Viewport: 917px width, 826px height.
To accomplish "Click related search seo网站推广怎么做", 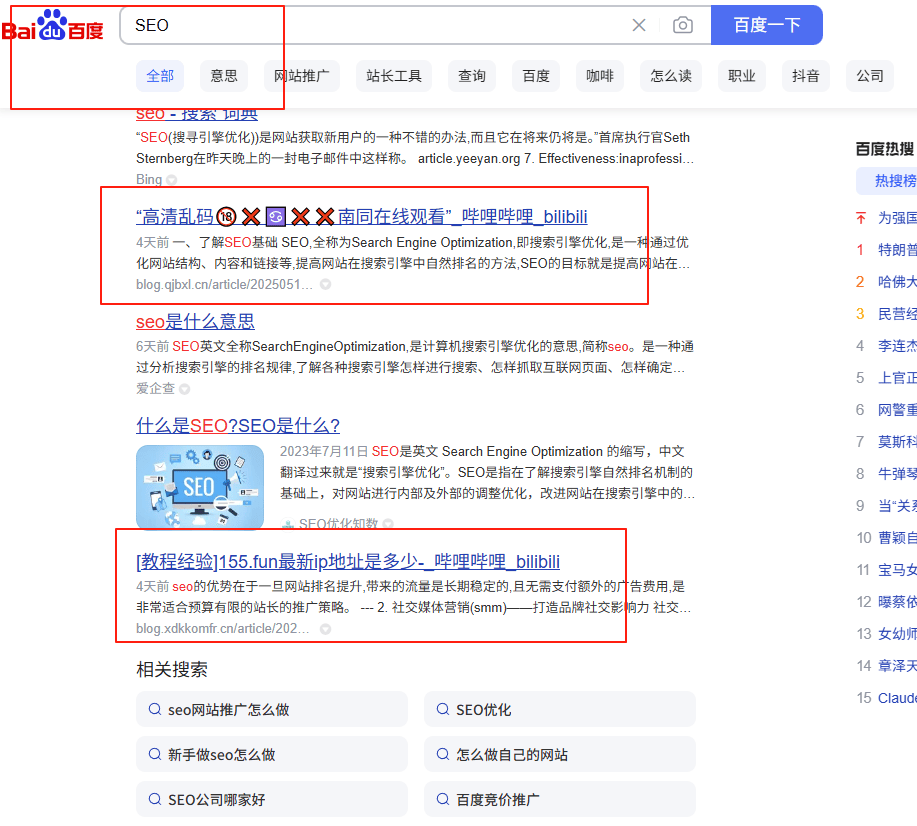I will pyautogui.click(x=272, y=710).
